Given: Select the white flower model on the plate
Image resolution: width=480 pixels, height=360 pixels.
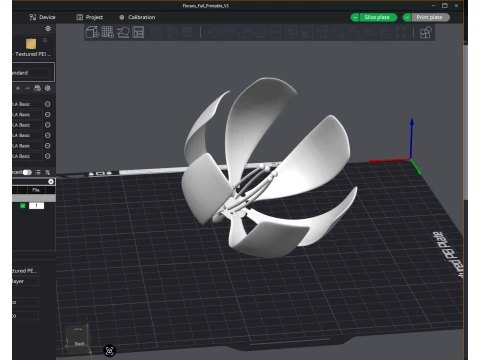Looking at the screenshot, I should pyautogui.click(x=267, y=167).
